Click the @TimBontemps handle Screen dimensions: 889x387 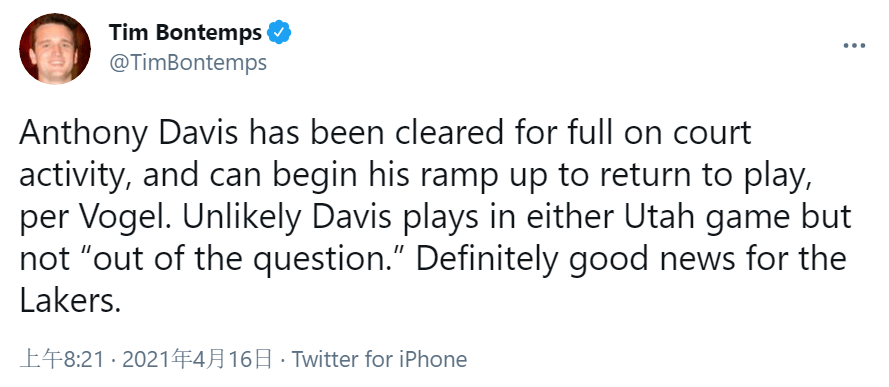(x=188, y=63)
